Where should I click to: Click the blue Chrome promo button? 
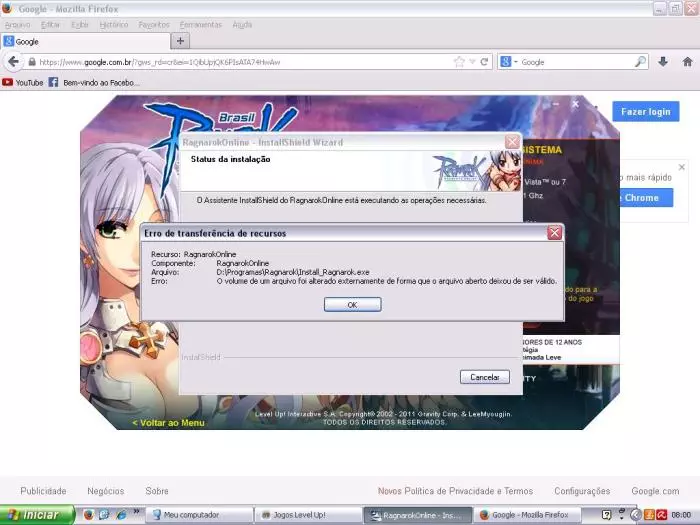[646, 197]
